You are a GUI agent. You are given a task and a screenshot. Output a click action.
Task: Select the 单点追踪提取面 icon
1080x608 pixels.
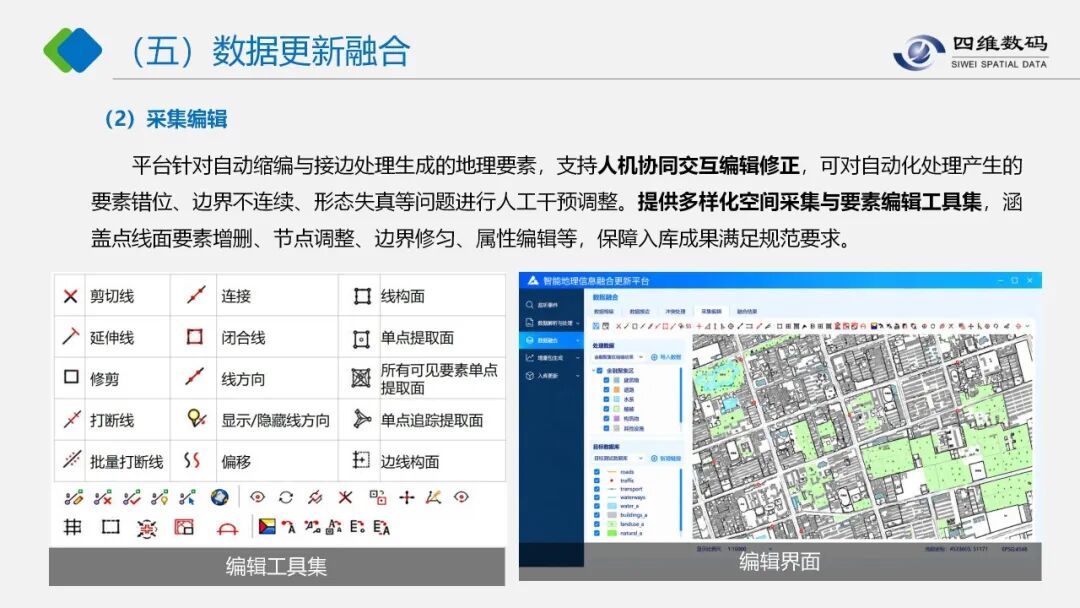362,419
